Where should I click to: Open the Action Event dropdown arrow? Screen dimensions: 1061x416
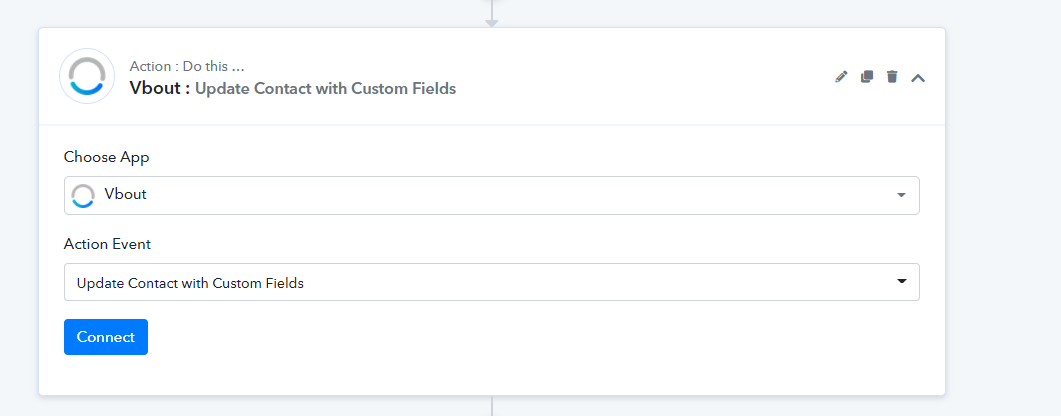point(901,281)
